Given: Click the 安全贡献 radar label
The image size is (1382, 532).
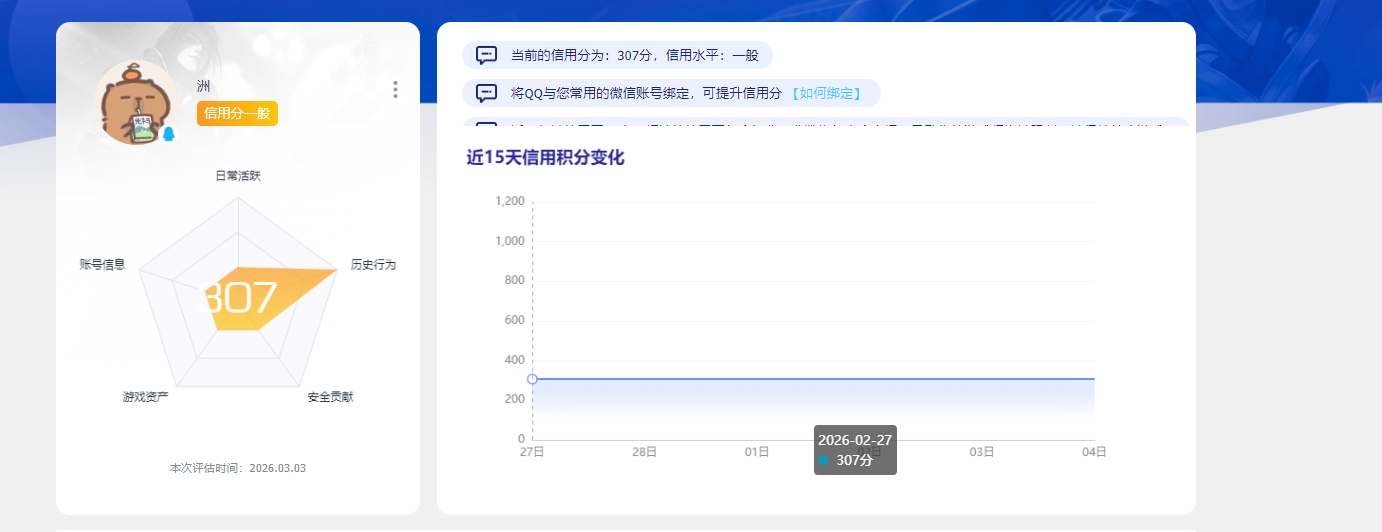Looking at the screenshot, I should (x=330, y=397).
